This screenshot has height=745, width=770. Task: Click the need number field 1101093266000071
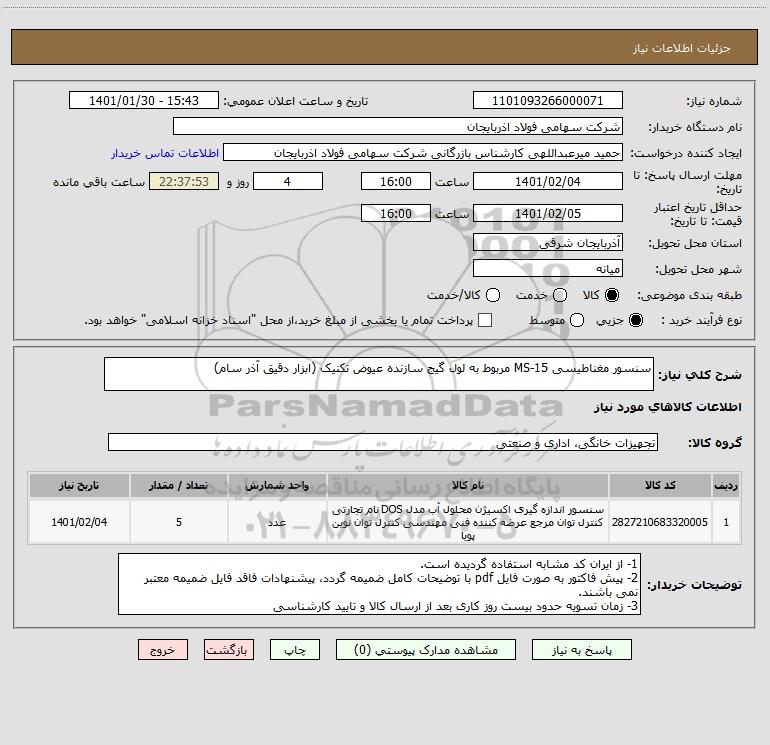pyautogui.click(x=548, y=101)
